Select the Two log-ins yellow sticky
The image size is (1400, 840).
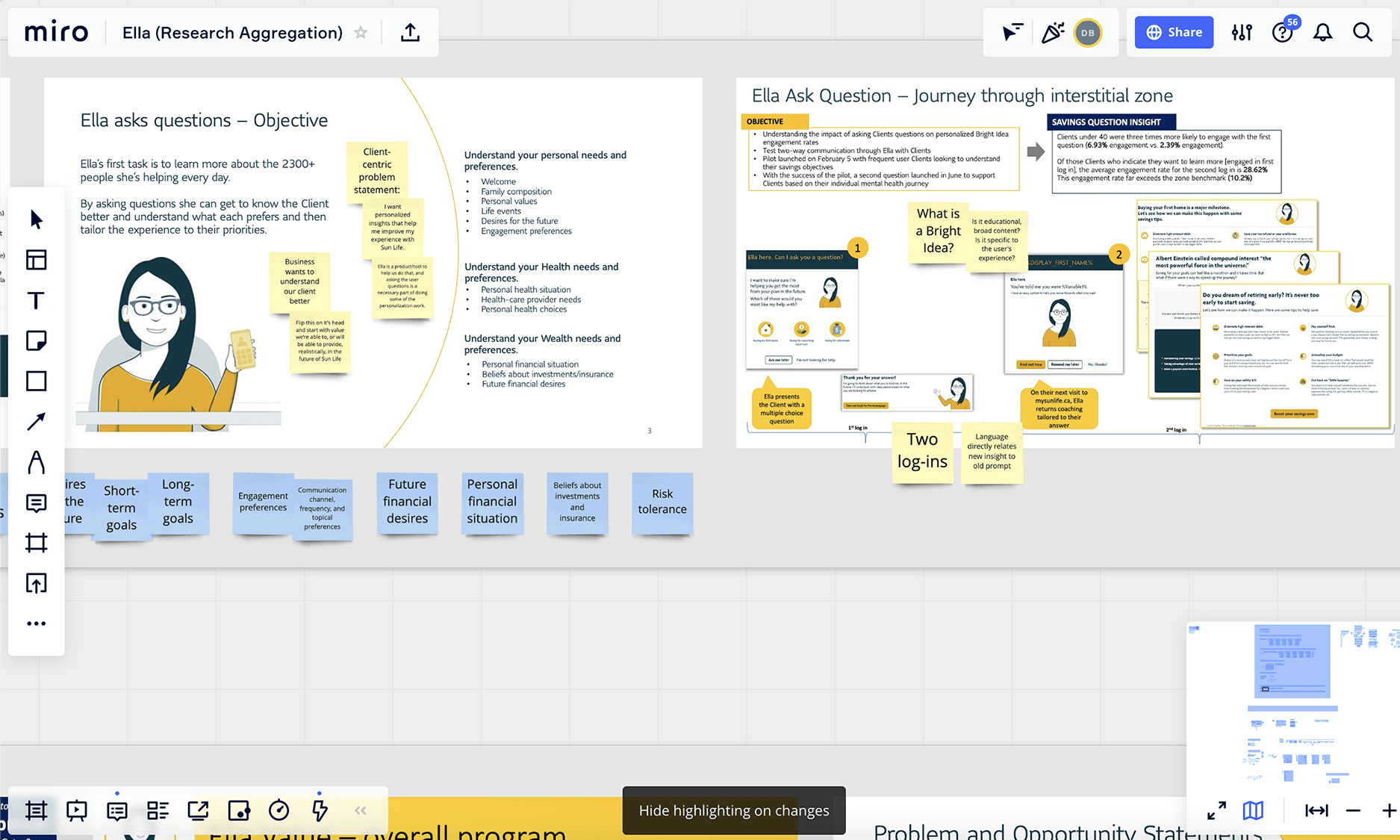coord(922,452)
